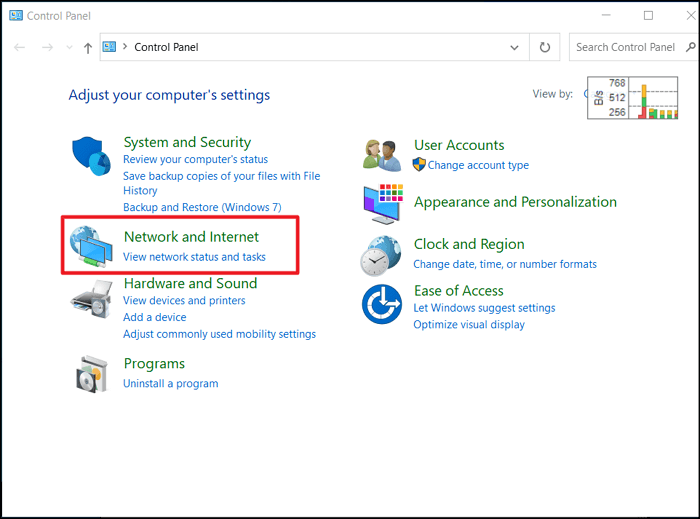This screenshot has height=519, width=700.
Task: Click the Programs disc box icon
Action: pyautogui.click(x=92, y=374)
